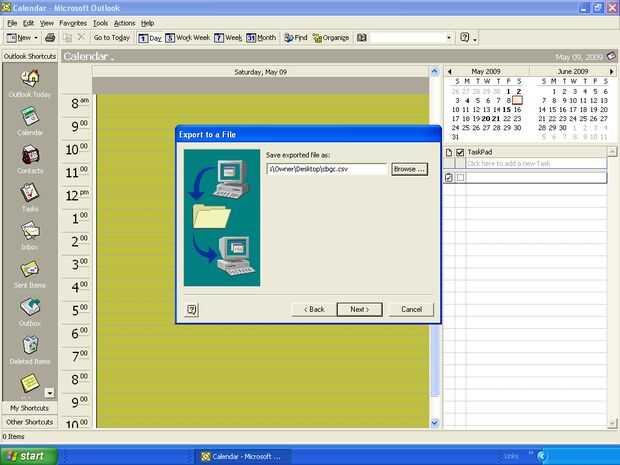Click the Organize toolbar button
This screenshot has height=465, width=620.
(x=331, y=38)
